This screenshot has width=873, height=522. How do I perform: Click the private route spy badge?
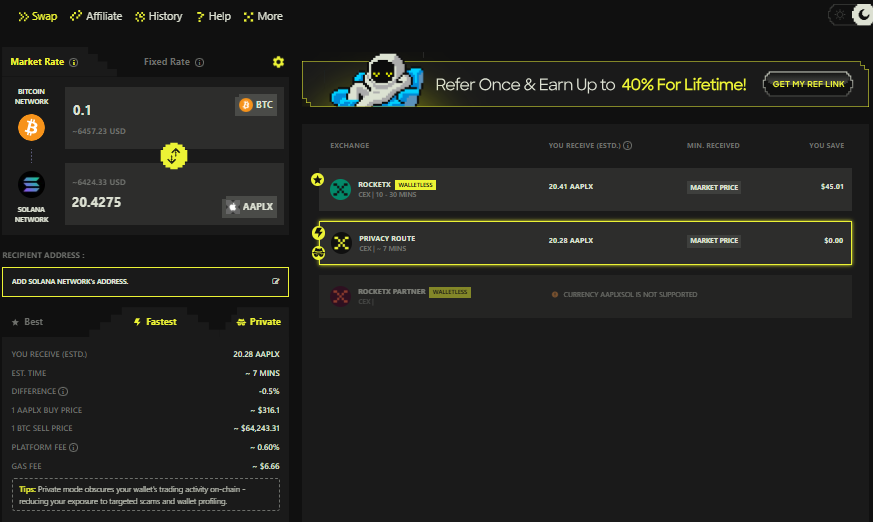point(318,253)
